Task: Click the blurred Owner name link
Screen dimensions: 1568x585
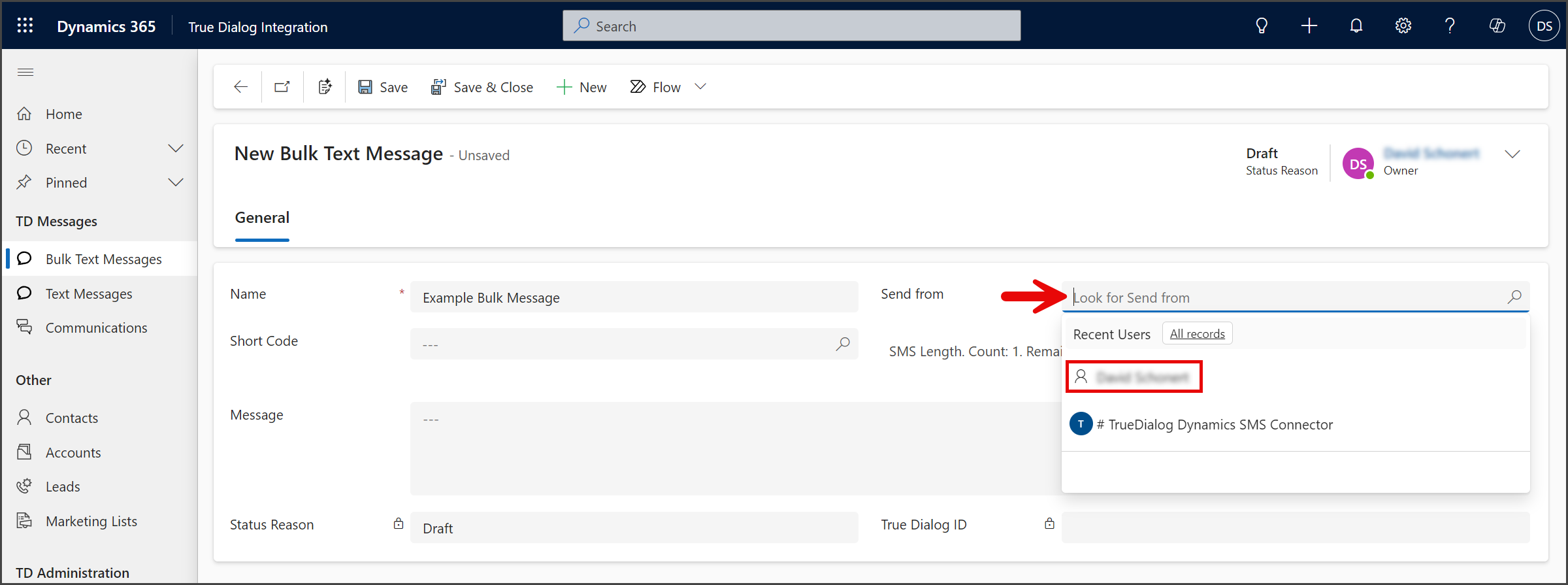Action: point(1431,154)
